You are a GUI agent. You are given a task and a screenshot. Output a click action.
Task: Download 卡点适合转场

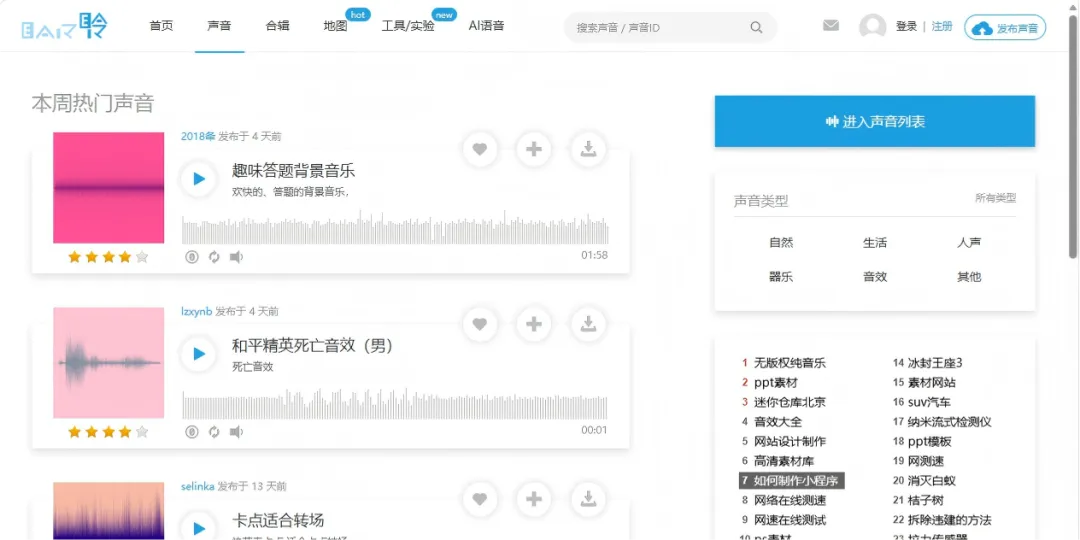(588, 499)
